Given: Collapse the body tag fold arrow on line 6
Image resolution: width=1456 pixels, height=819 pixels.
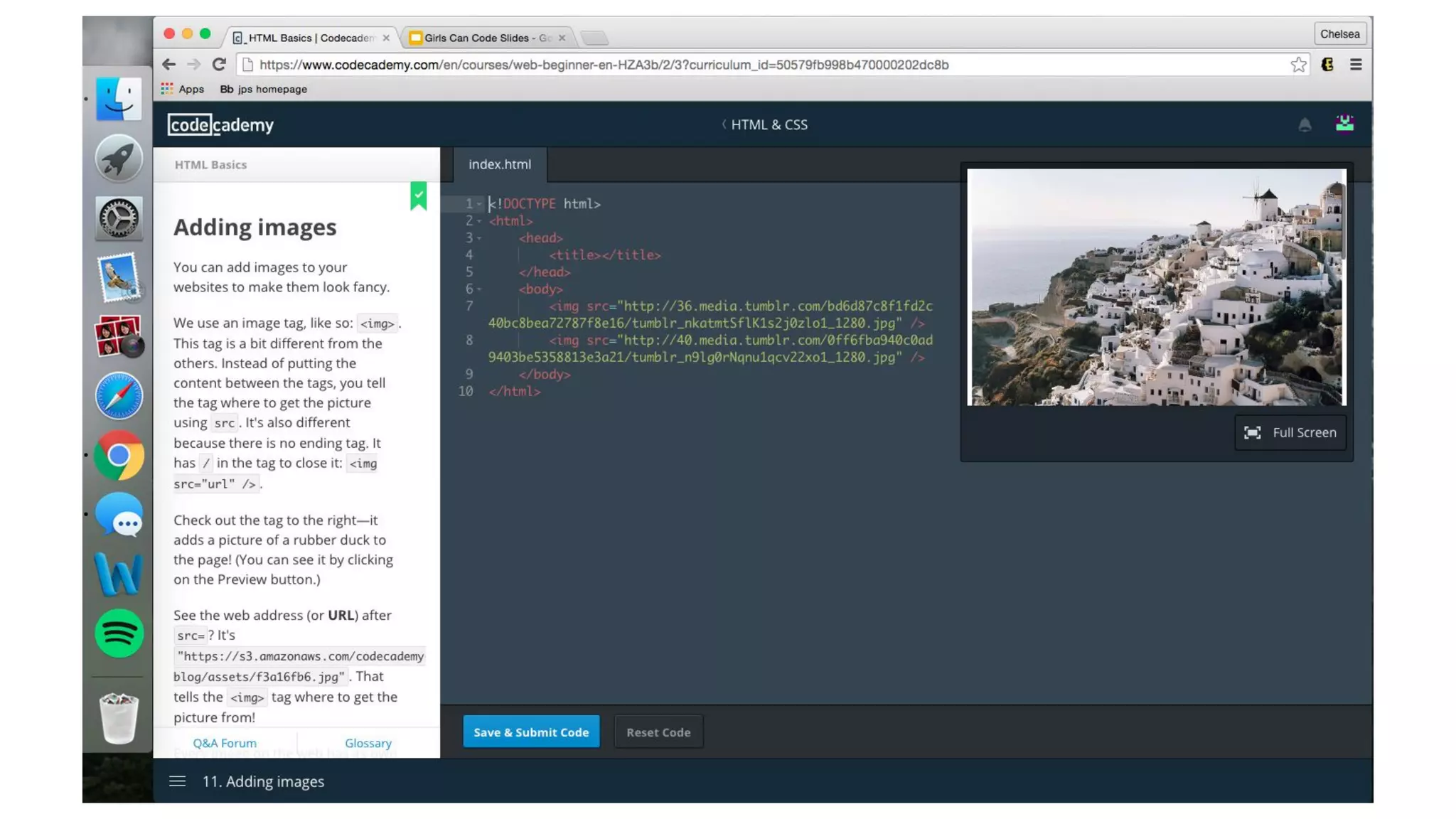Looking at the screenshot, I should pyautogui.click(x=479, y=289).
